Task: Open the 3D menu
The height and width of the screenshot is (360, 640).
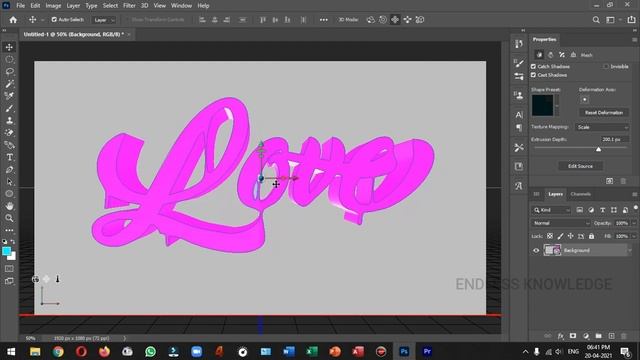Action: (x=144, y=6)
